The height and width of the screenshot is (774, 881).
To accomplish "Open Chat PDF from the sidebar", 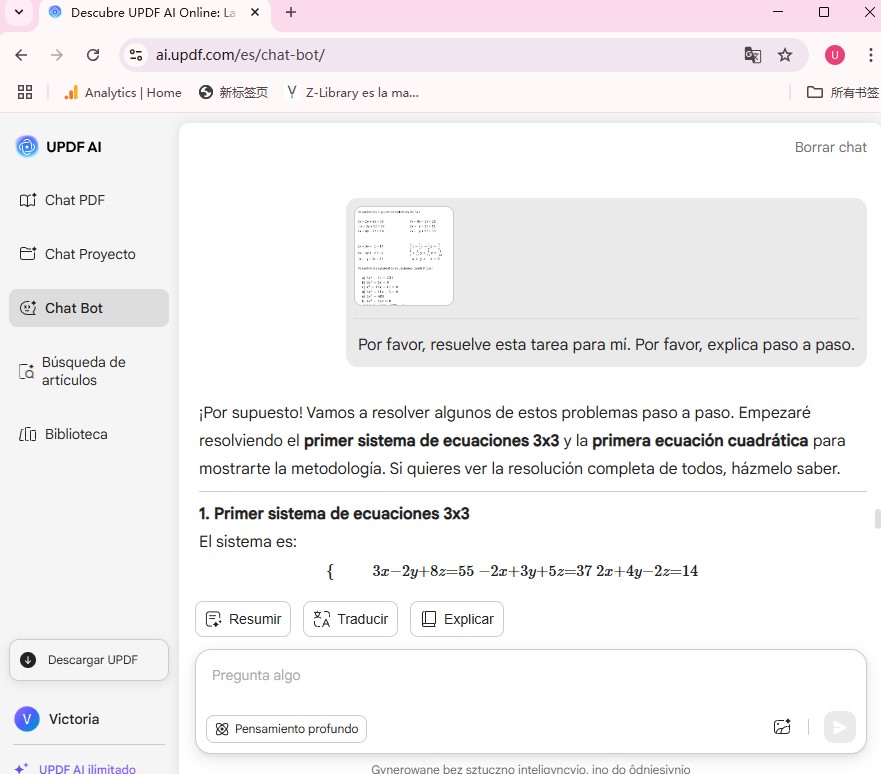I will click(62, 200).
